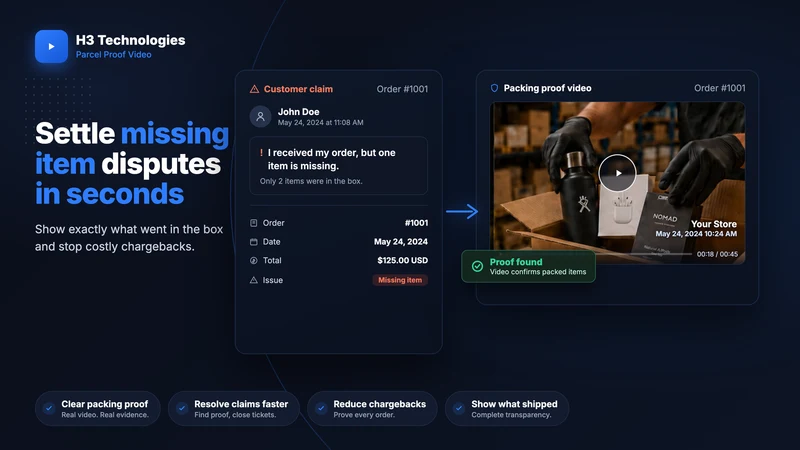The height and width of the screenshot is (450, 800).
Task: Click the Order row document icon
Action: 254,223
